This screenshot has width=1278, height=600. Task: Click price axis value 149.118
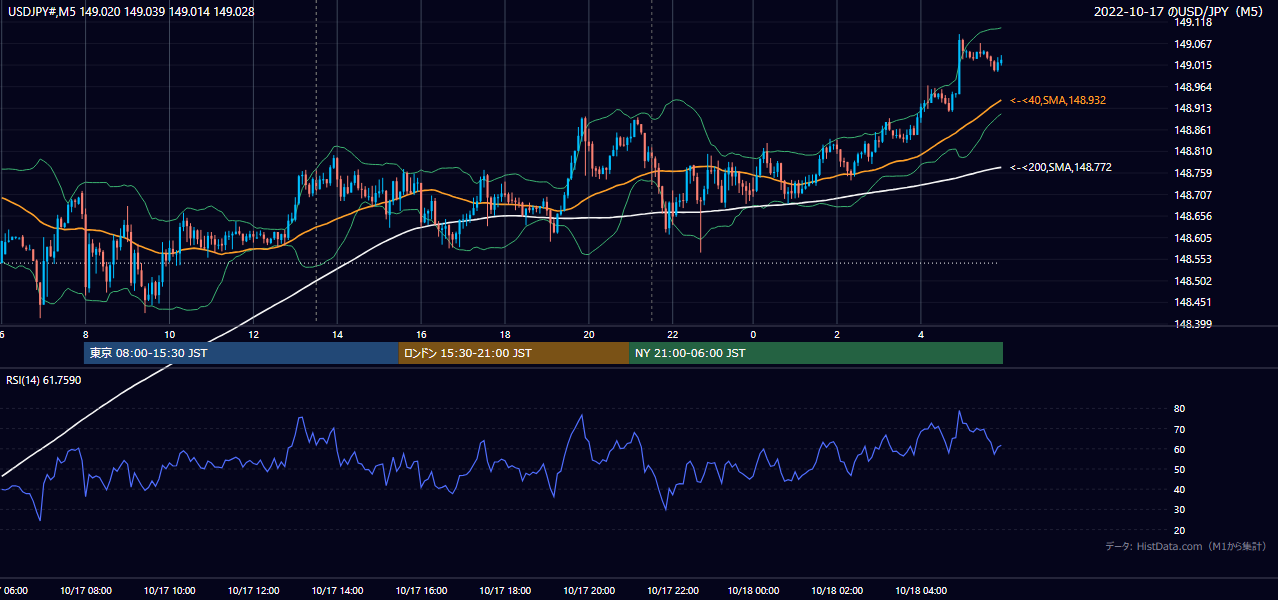[1193, 22]
